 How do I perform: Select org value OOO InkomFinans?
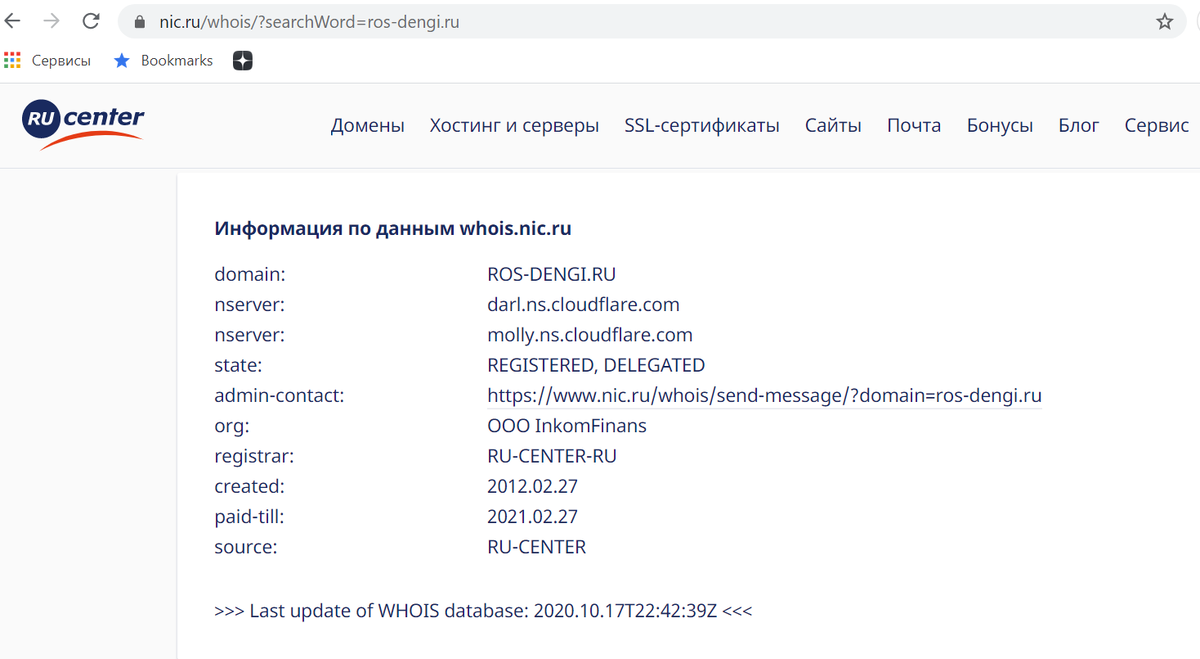pos(567,426)
